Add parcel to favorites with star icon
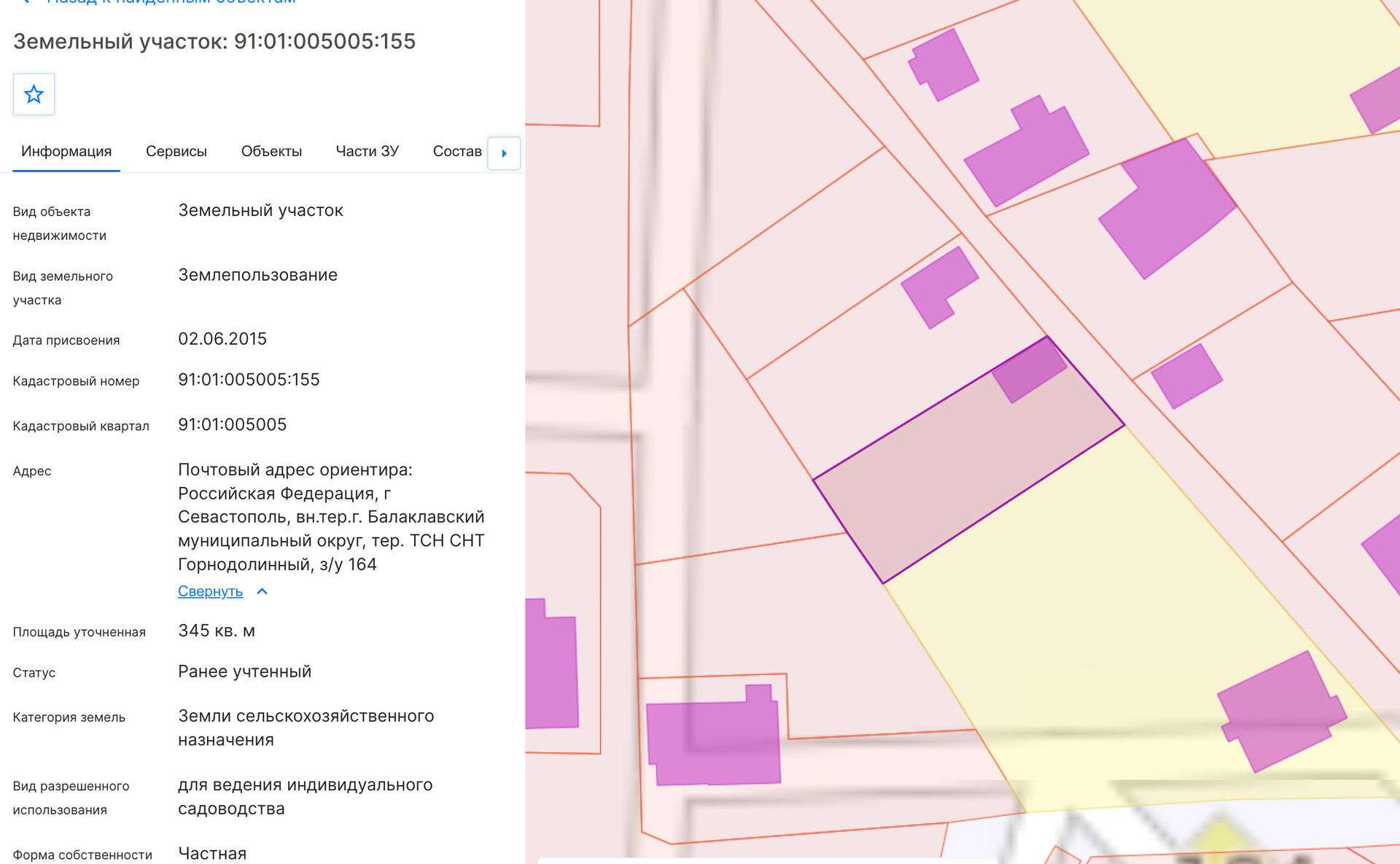 point(34,94)
